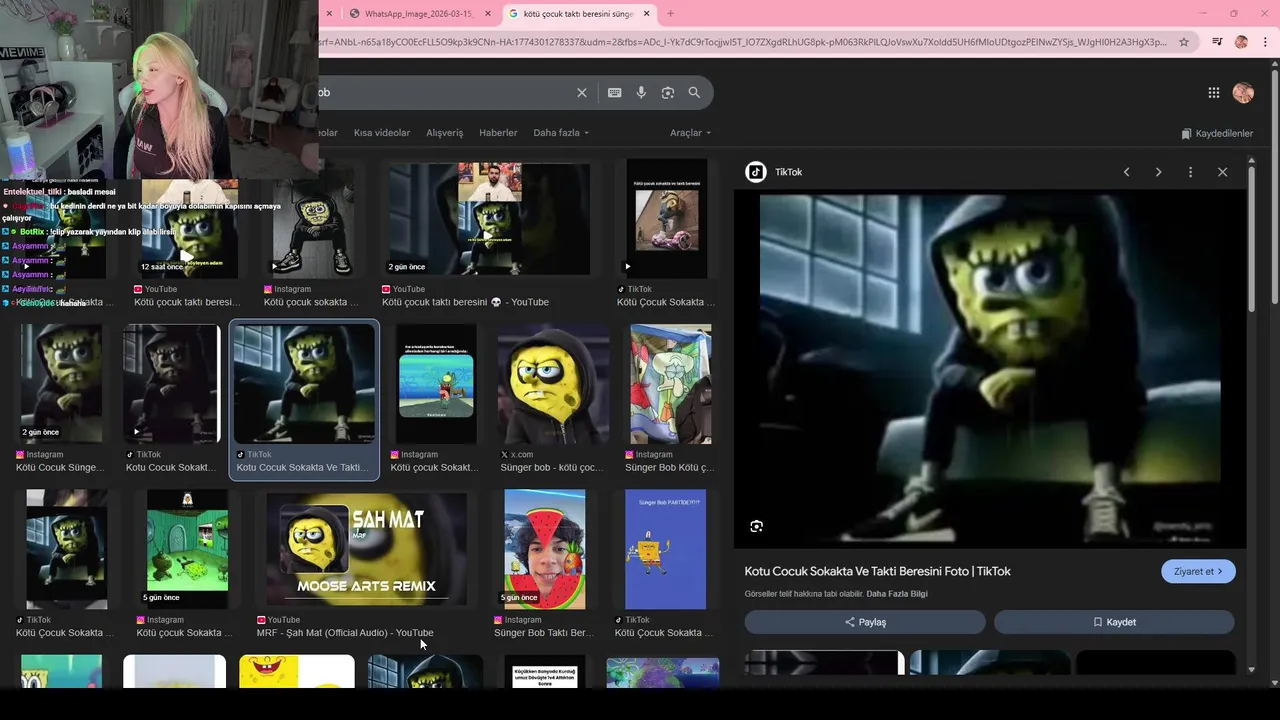Click the Ziyaret et button
This screenshot has width=1280, height=720.
1198,571
